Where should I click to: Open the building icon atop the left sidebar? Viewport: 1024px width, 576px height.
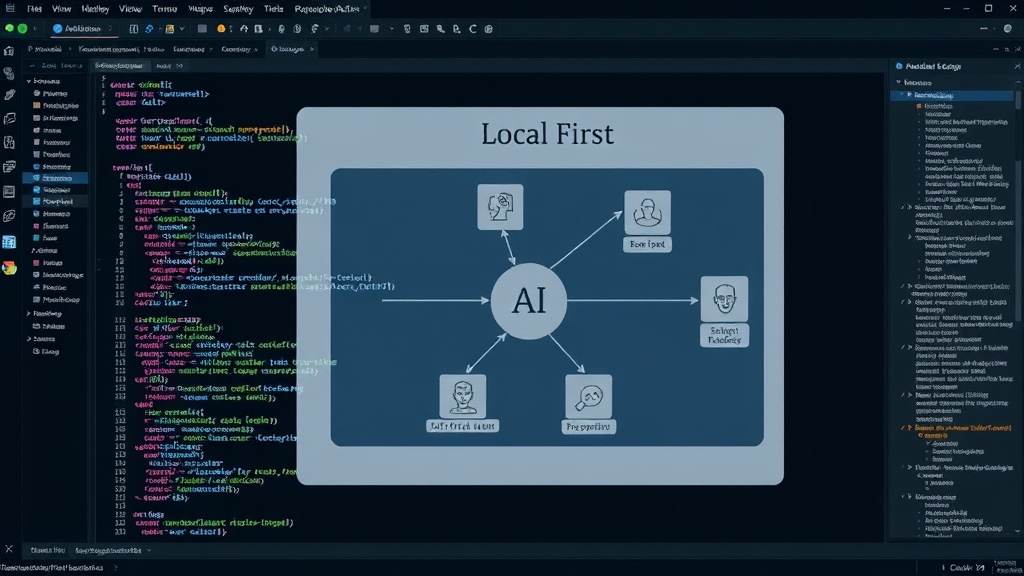click(x=9, y=51)
